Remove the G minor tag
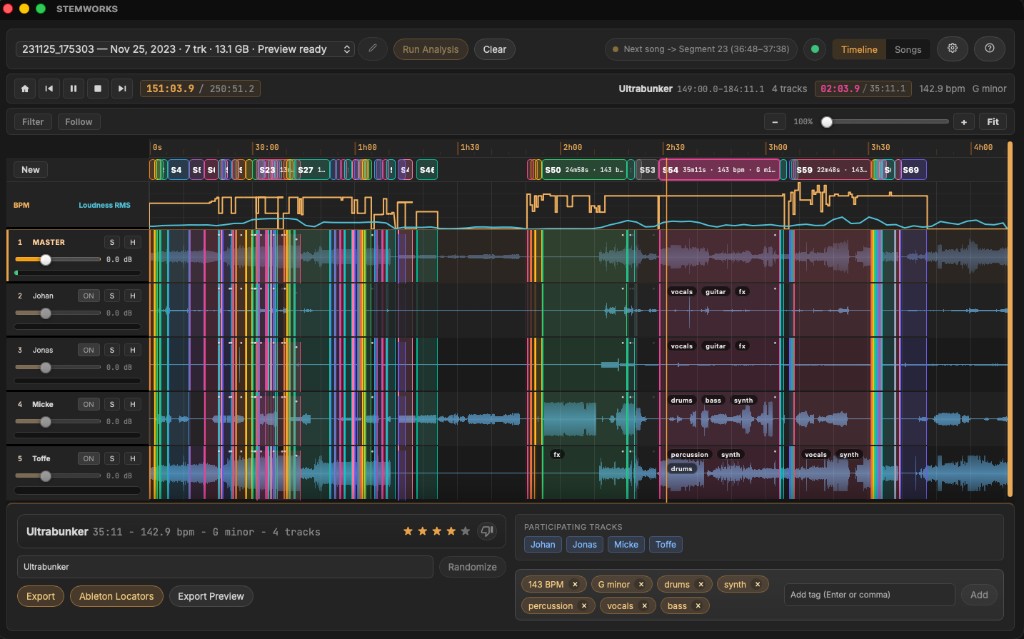 (641, 584)
